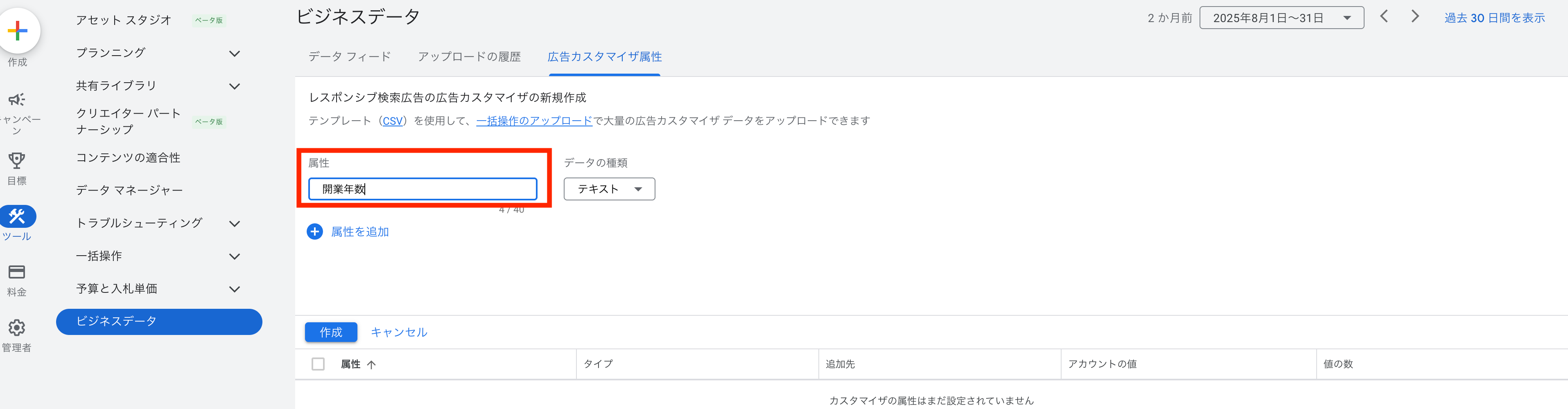
Task: Check the select-all checkbox in table header
Action: pos(318,364)
